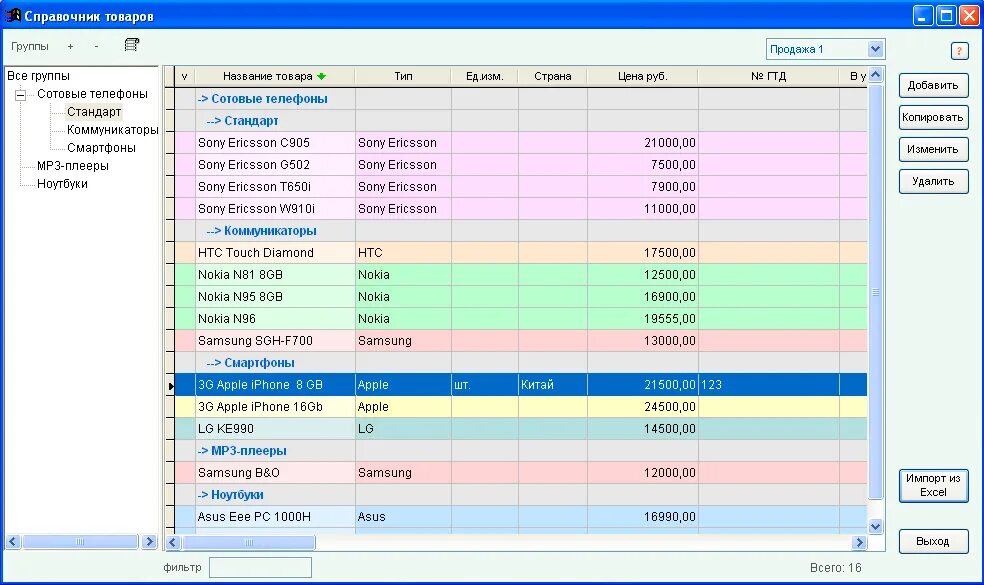Click the v column header

click(x=184, y=77)
